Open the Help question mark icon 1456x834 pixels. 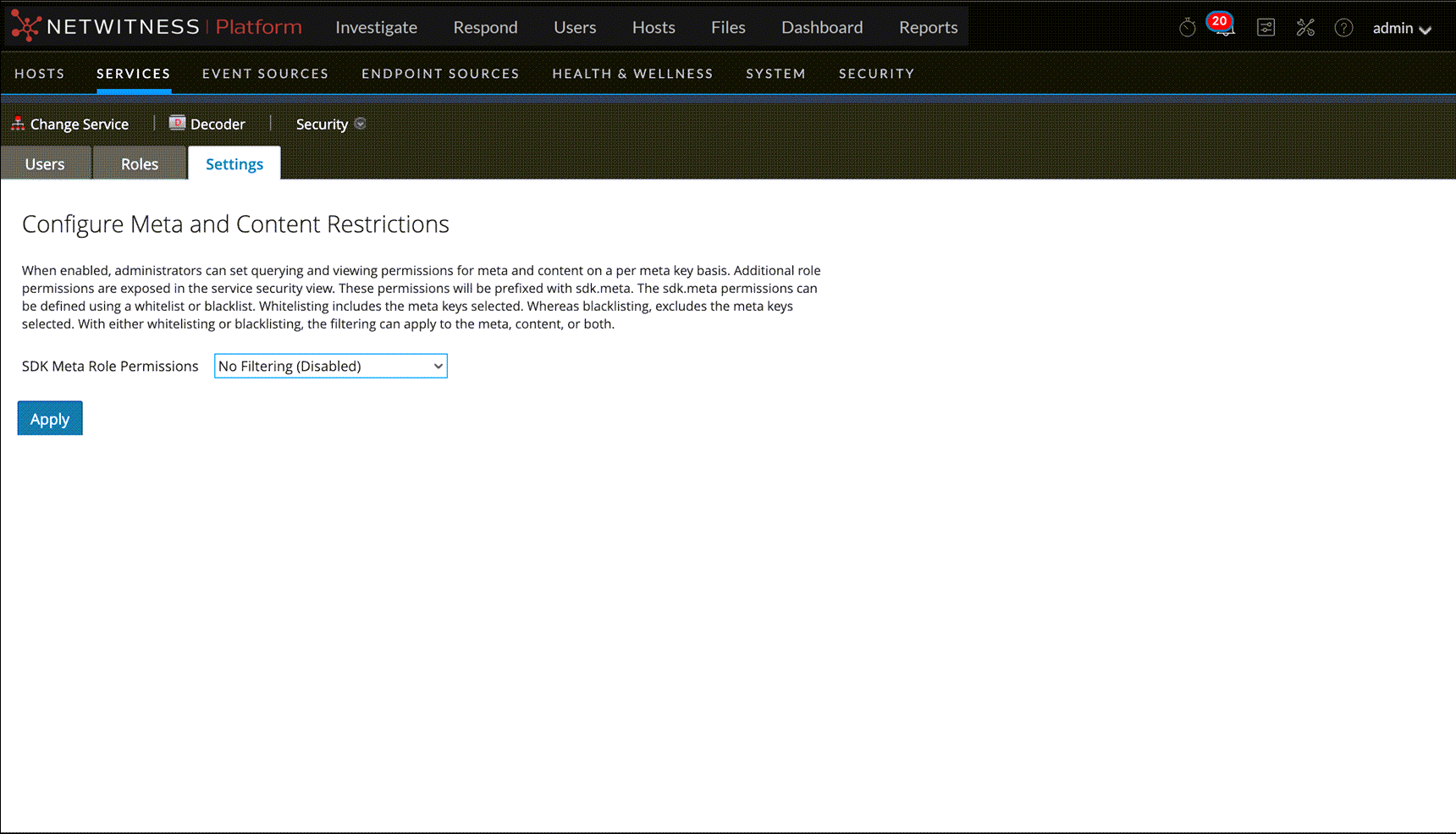[1343, 27]
